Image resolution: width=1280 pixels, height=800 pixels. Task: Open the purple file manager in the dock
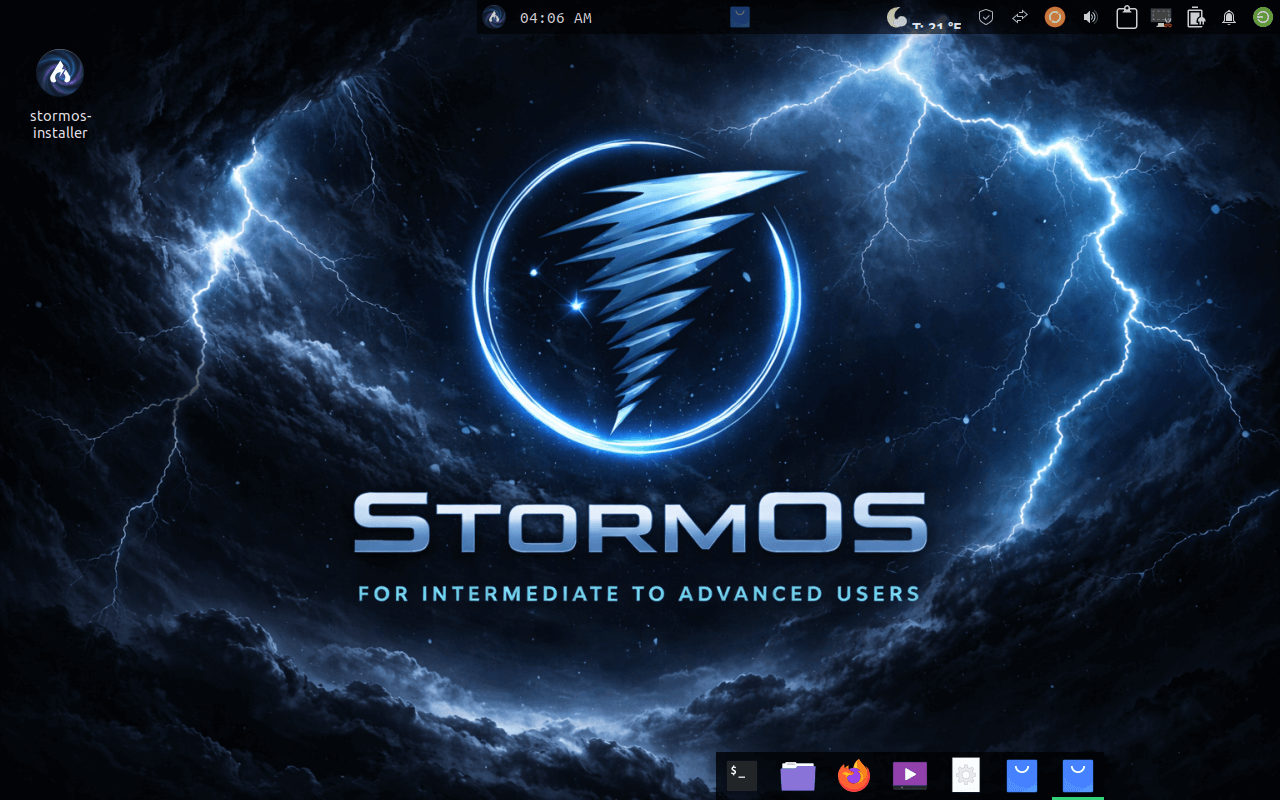[797, 773]
